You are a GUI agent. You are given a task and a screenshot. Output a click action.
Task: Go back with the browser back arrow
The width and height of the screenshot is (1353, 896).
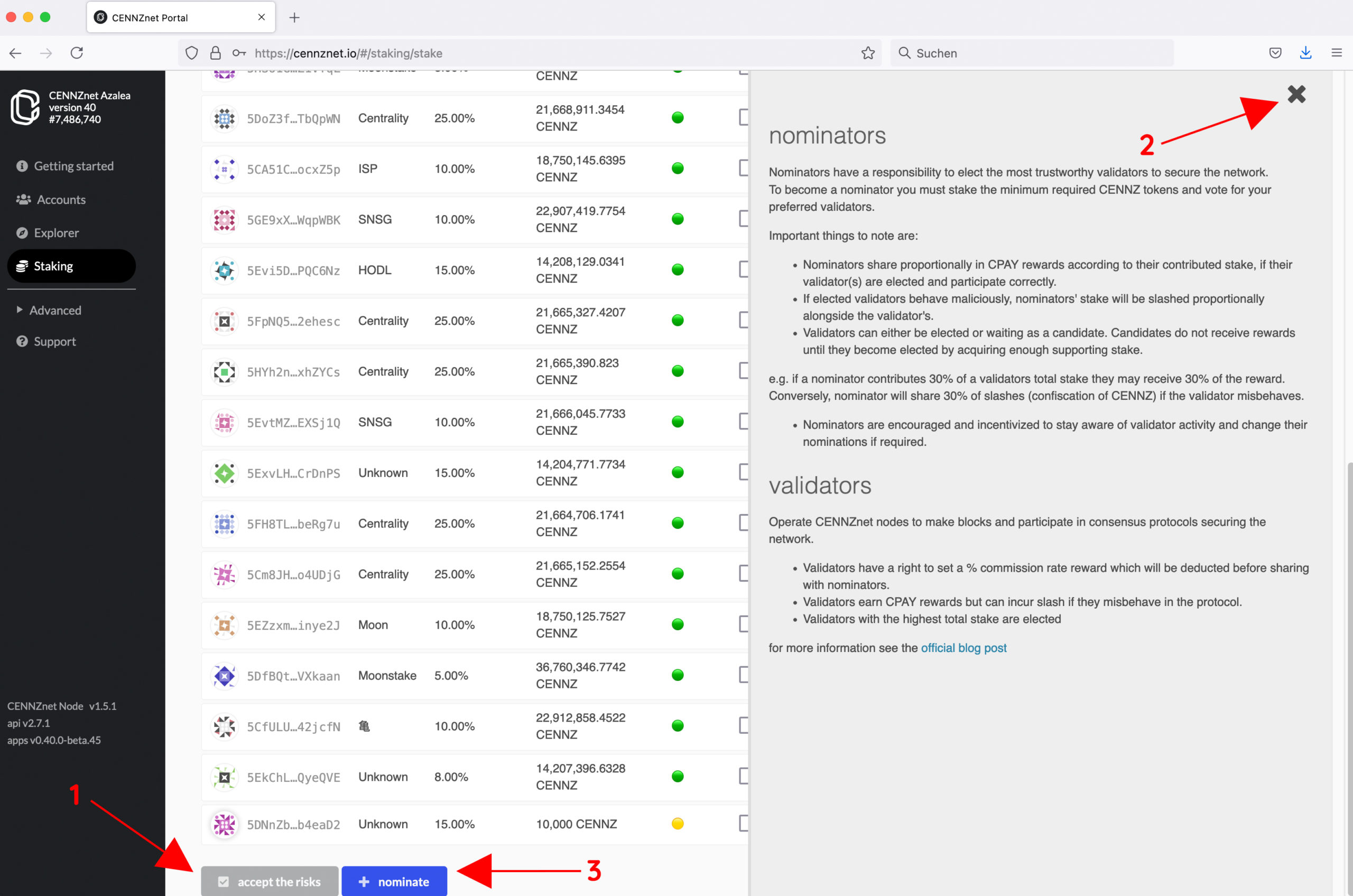point(15,53)
